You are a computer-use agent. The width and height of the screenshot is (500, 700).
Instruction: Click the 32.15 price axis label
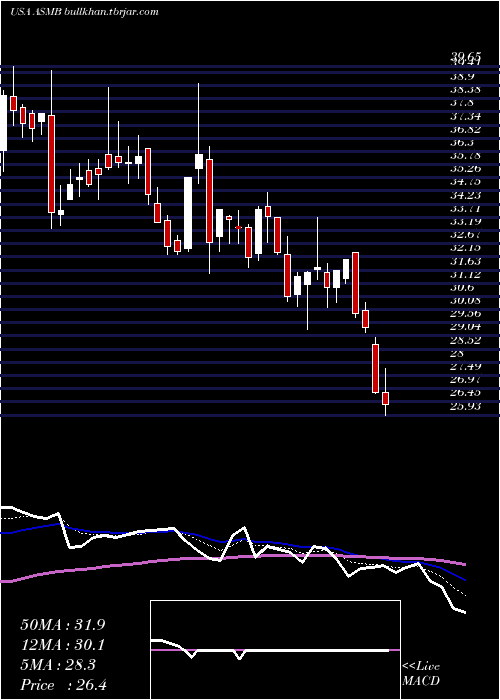(x=465, y=247)
